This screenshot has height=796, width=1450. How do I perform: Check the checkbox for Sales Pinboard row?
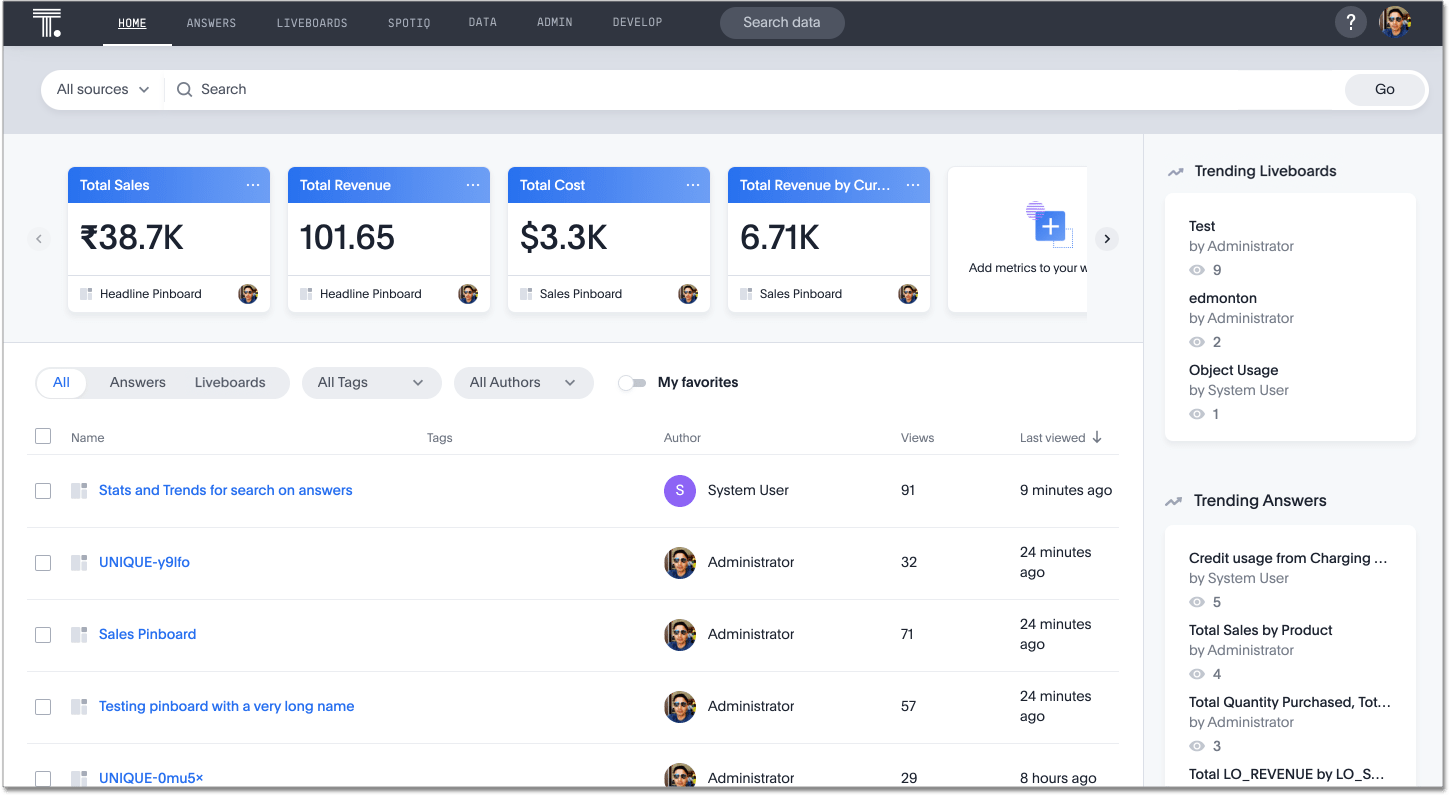[43, 634]
